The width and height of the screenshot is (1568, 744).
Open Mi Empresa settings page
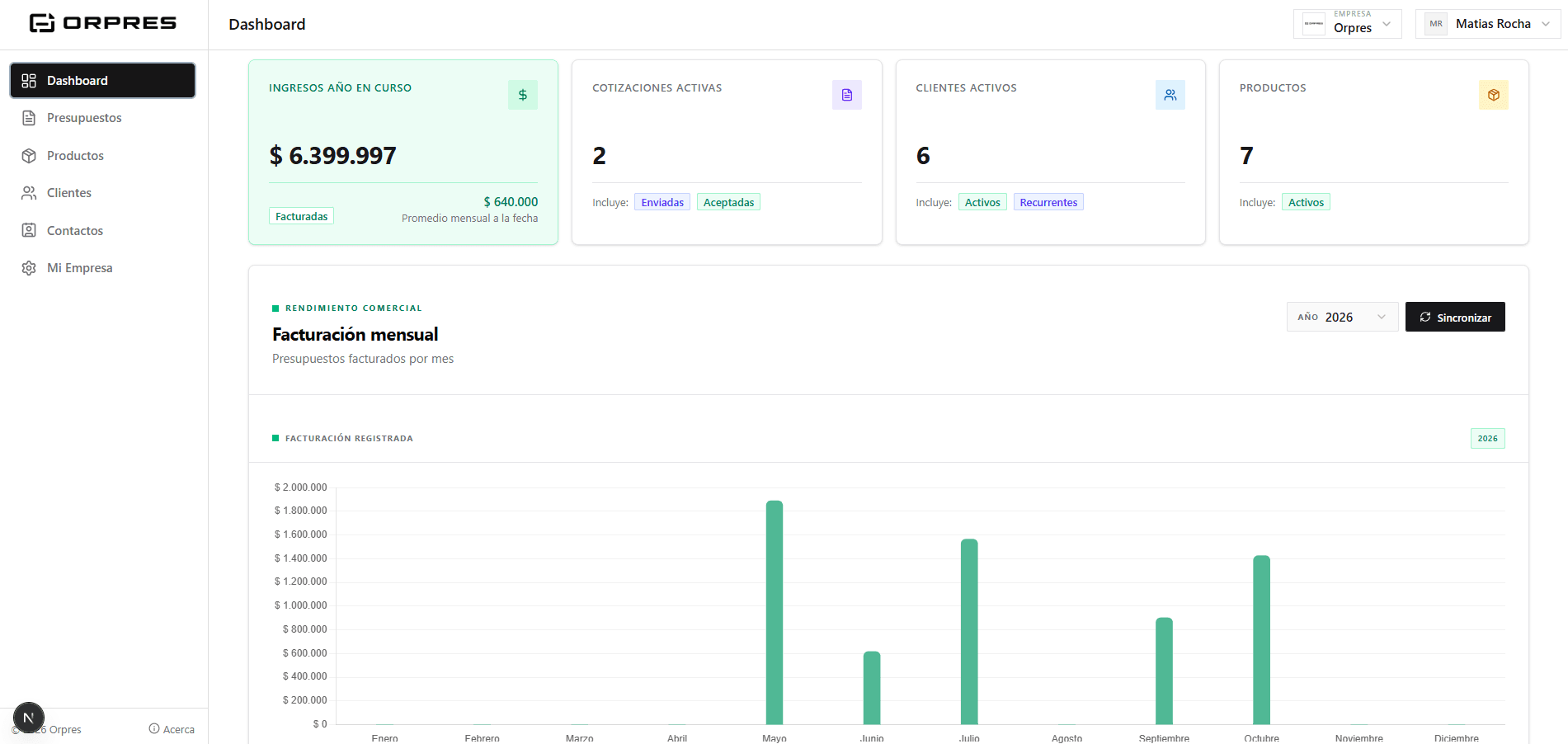coord(103,268)
